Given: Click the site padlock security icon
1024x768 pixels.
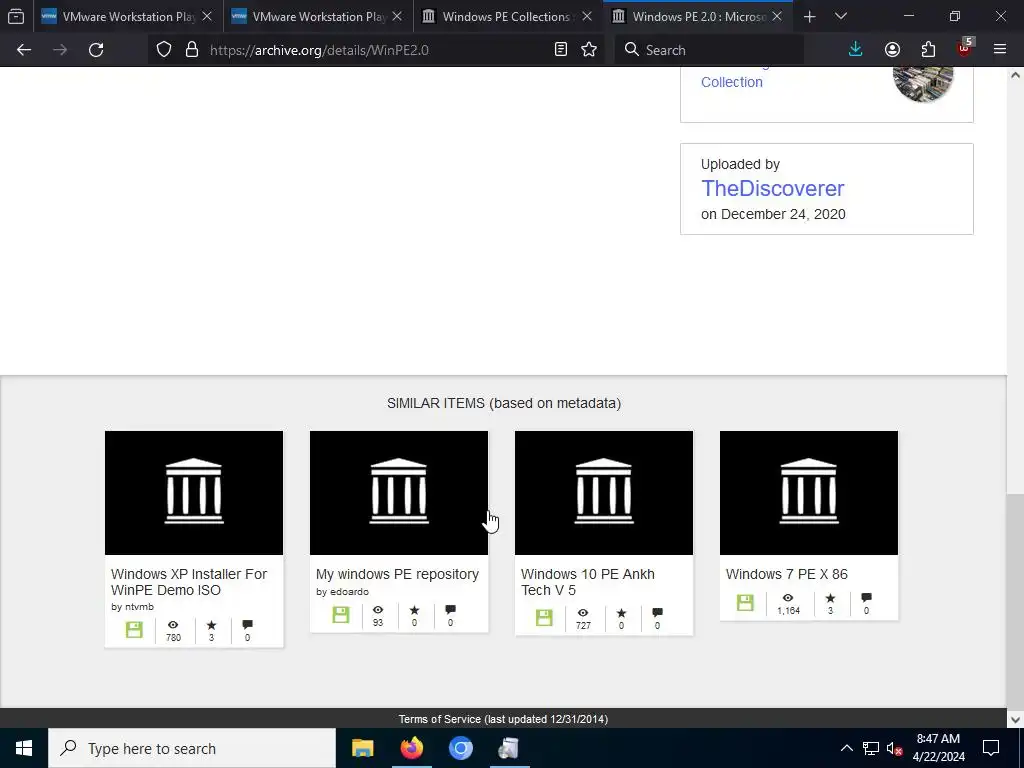Looking at the screenshot, I should click(x=191, y=50).
